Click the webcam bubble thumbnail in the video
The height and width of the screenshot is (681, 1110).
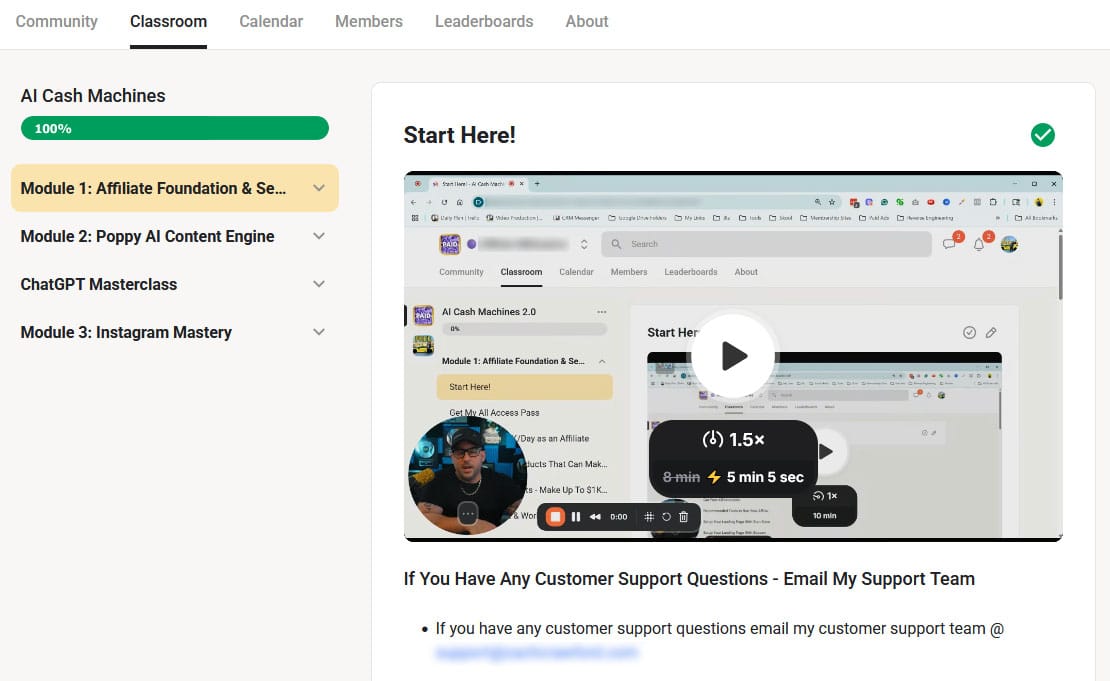click(x=468, y=471)
